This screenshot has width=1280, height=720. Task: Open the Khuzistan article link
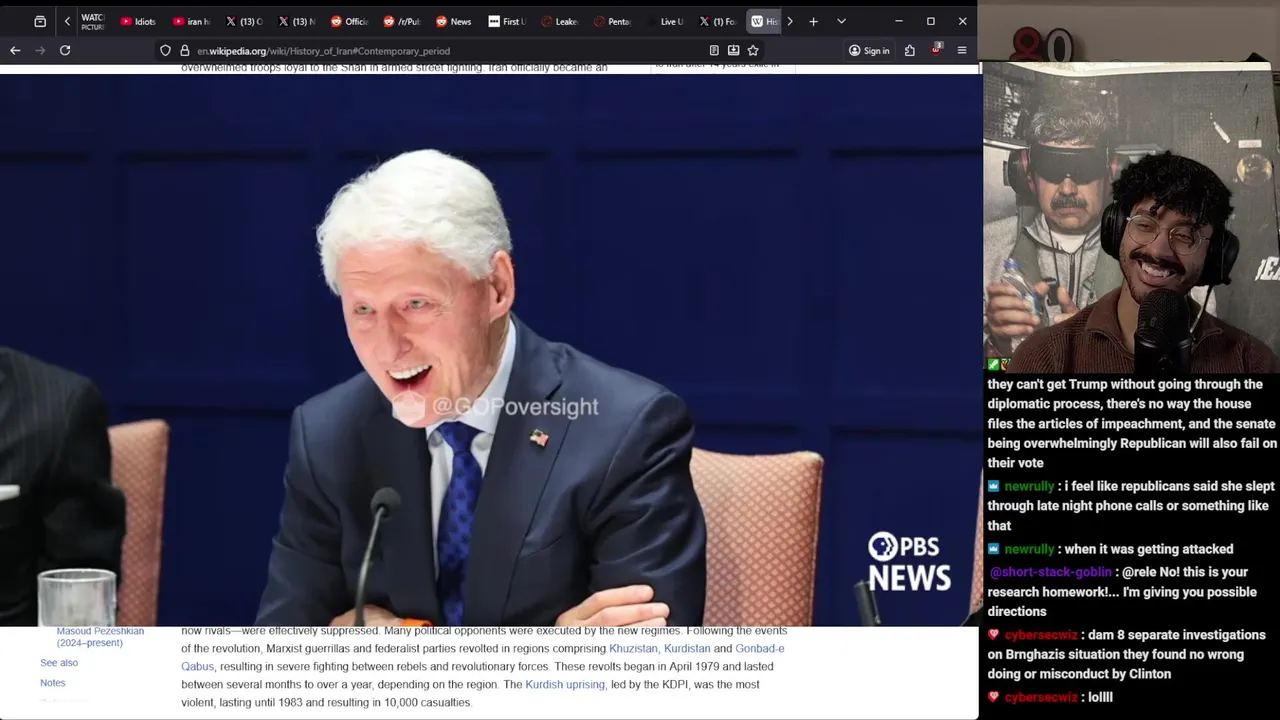click(633, 649)
